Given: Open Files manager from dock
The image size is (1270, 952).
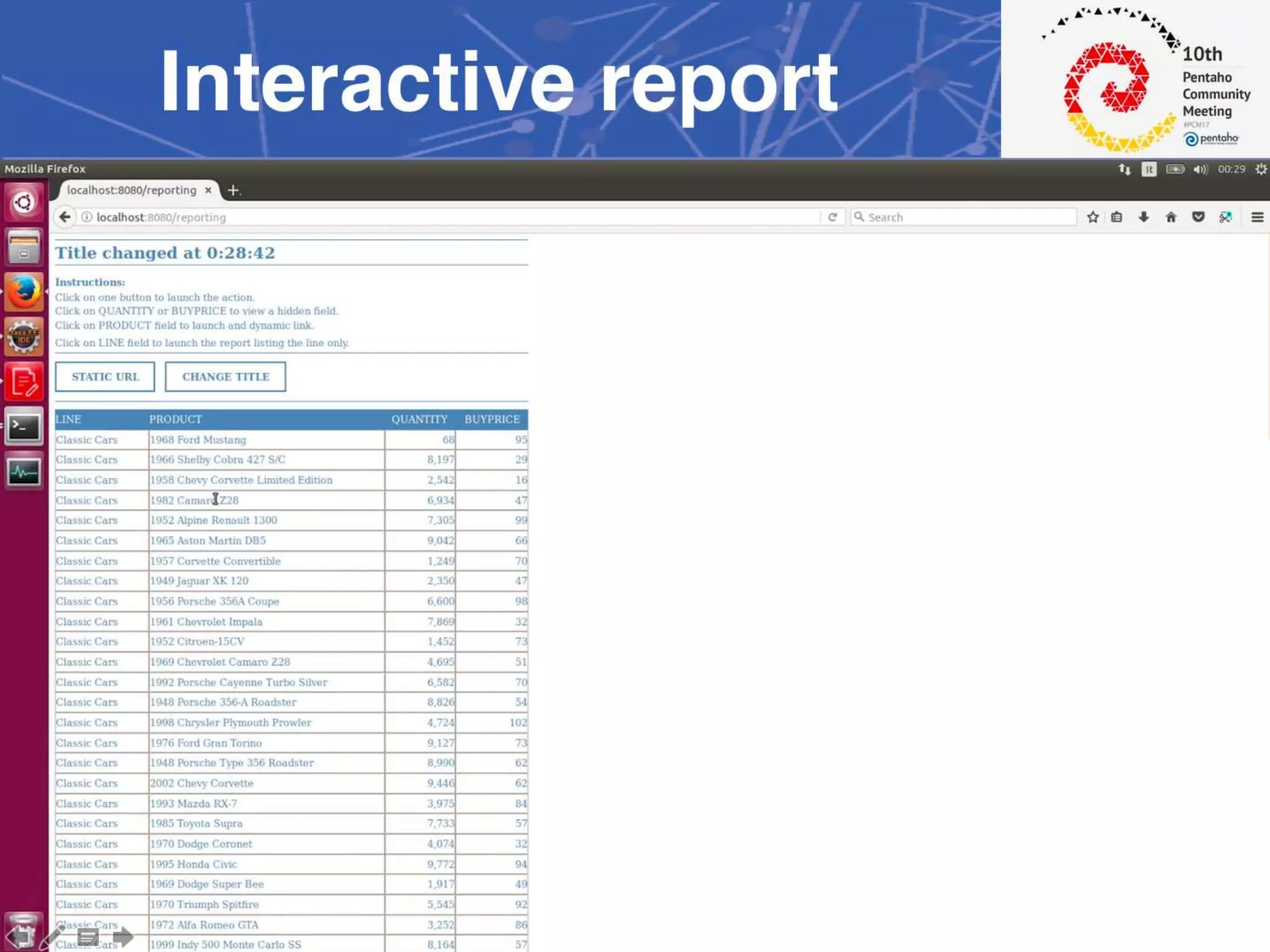Looking at the screenshot, I should point(24,247).
